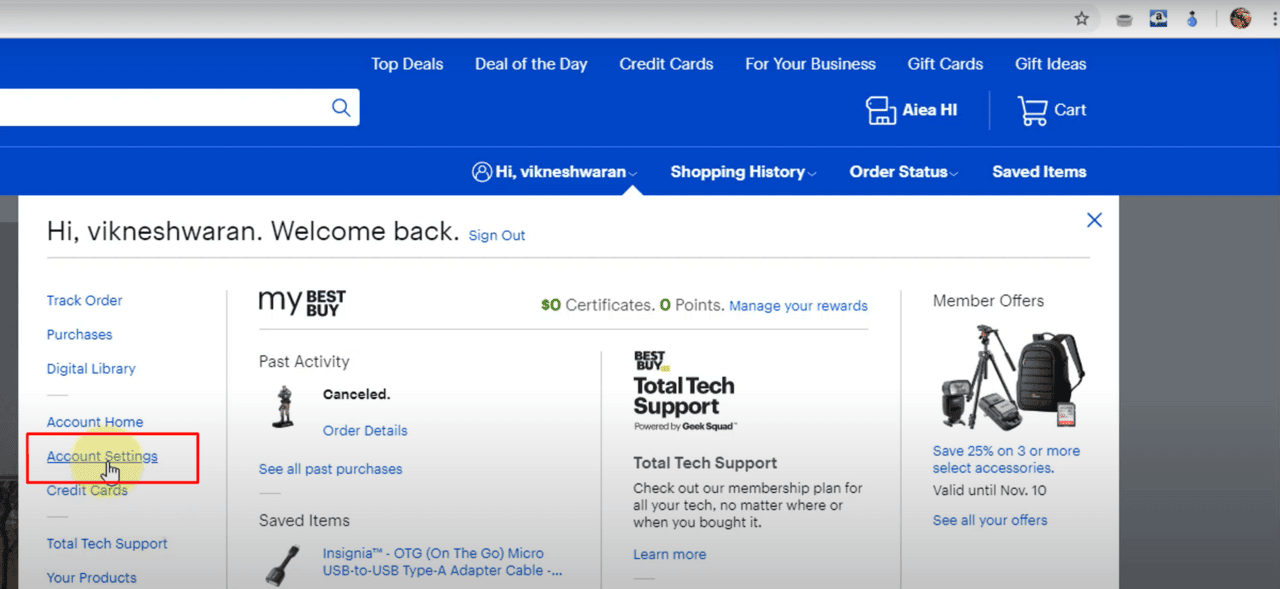Expand the Shopping History dropdown
This screenshot has height=589, width=1280.
[x=743, y=172]
